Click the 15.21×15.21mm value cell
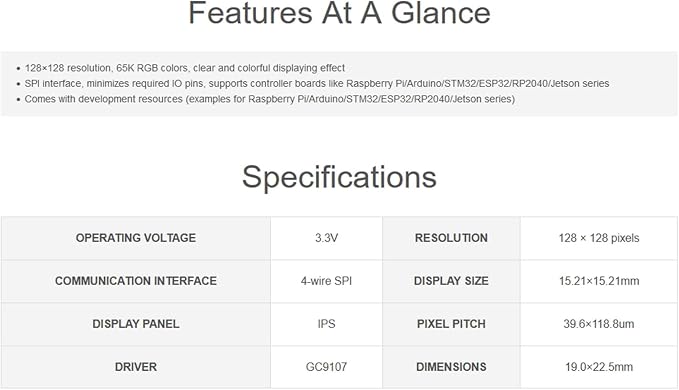Image resolution: width=679 pixels, height=390 pixels. (x=599, y=281)
